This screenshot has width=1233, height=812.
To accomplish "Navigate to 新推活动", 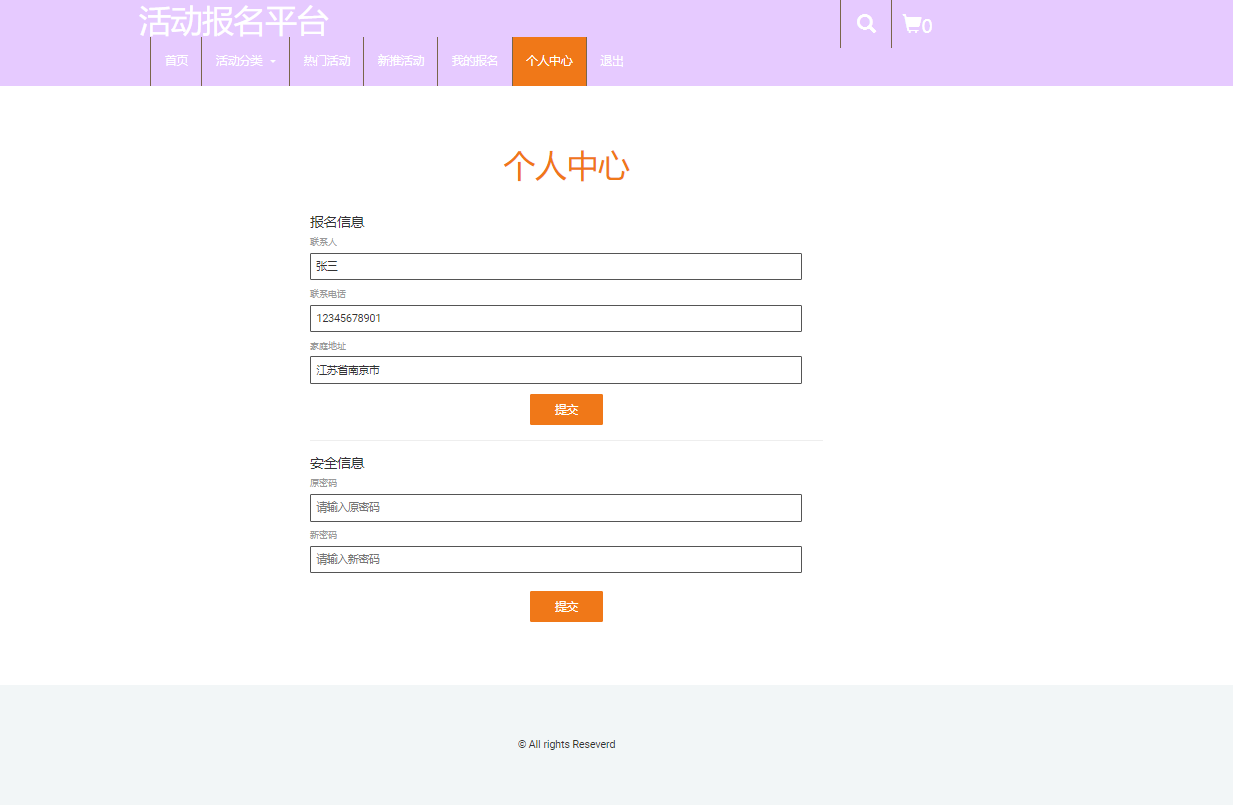I will point(400,61).
